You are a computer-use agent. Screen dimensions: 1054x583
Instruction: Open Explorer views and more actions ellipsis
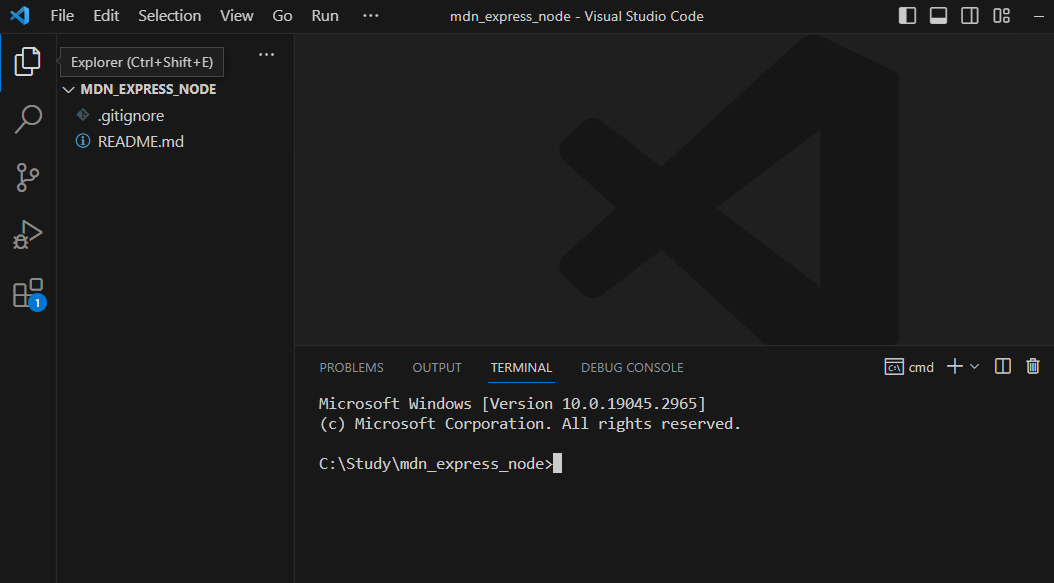pyautogui.click(x=267, y=55)
